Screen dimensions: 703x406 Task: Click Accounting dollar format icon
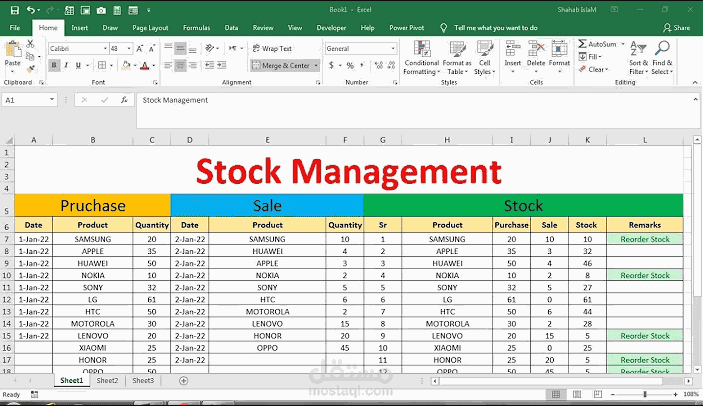[331, 65]
